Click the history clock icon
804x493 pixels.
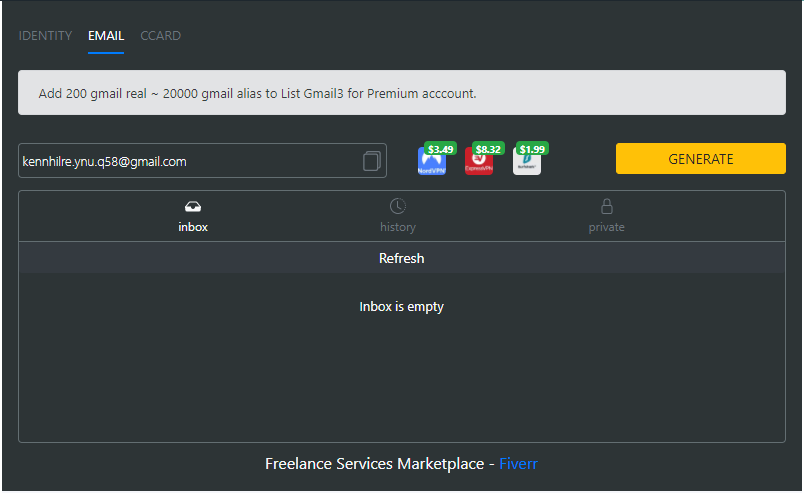[x=397, y=206]
